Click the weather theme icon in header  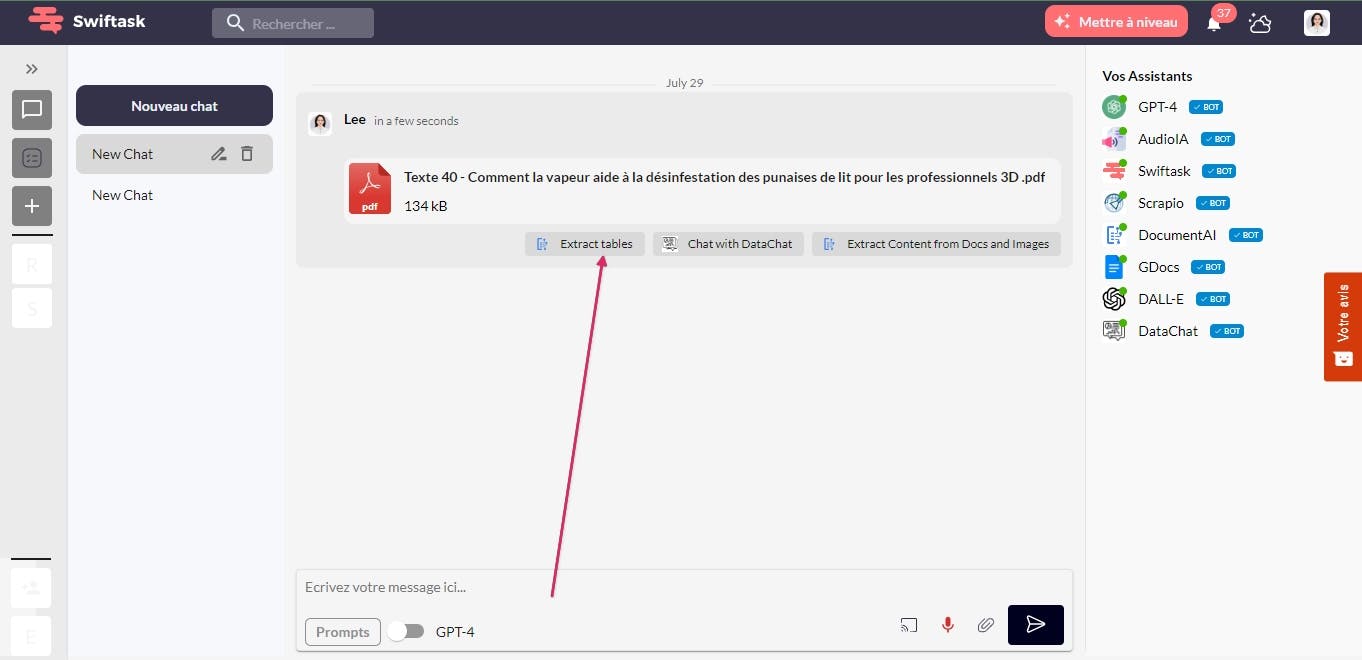pyautogui.click(x=1260, y=23)
